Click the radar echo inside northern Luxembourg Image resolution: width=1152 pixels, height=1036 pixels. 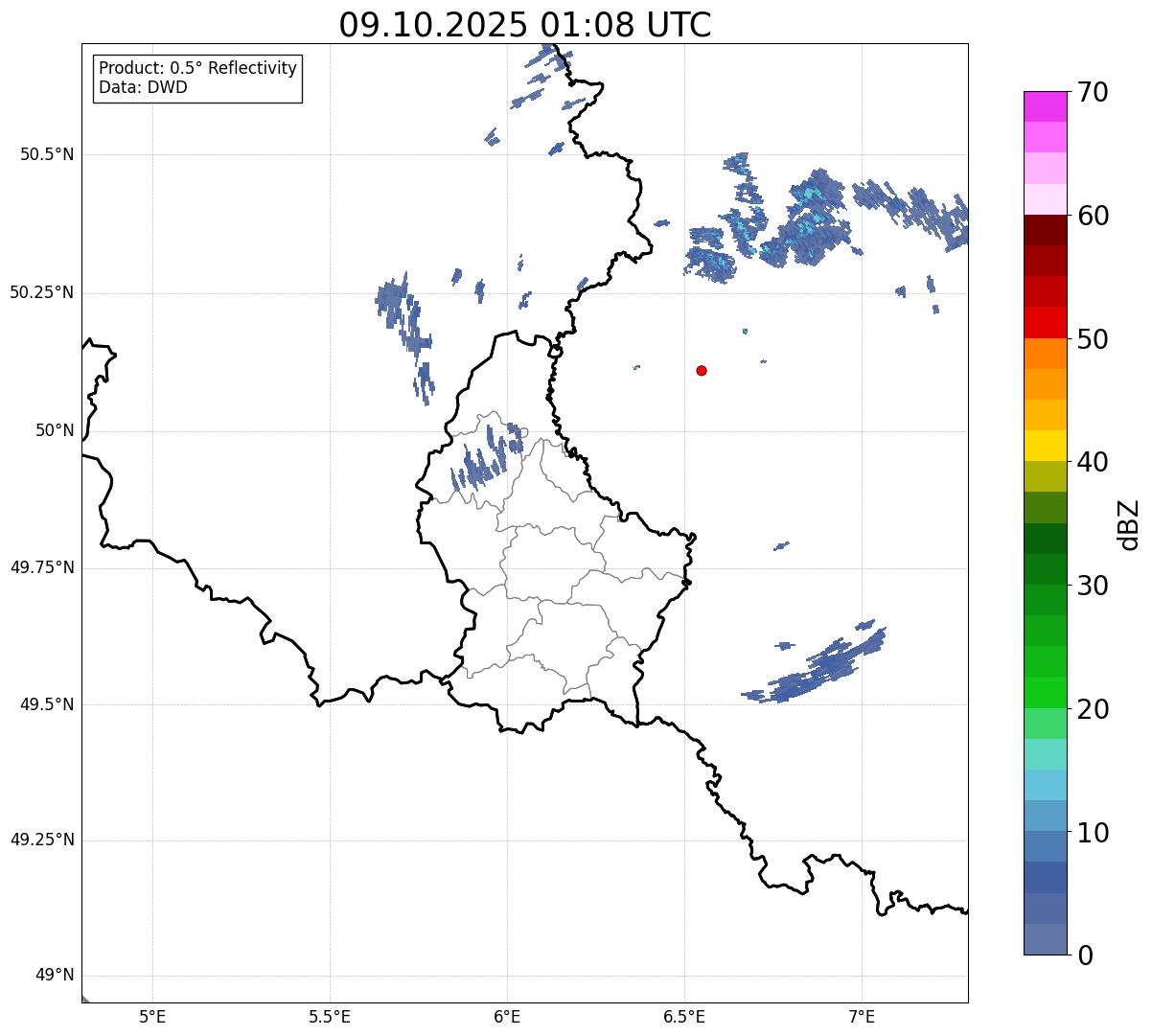click(x=489, y=456)
